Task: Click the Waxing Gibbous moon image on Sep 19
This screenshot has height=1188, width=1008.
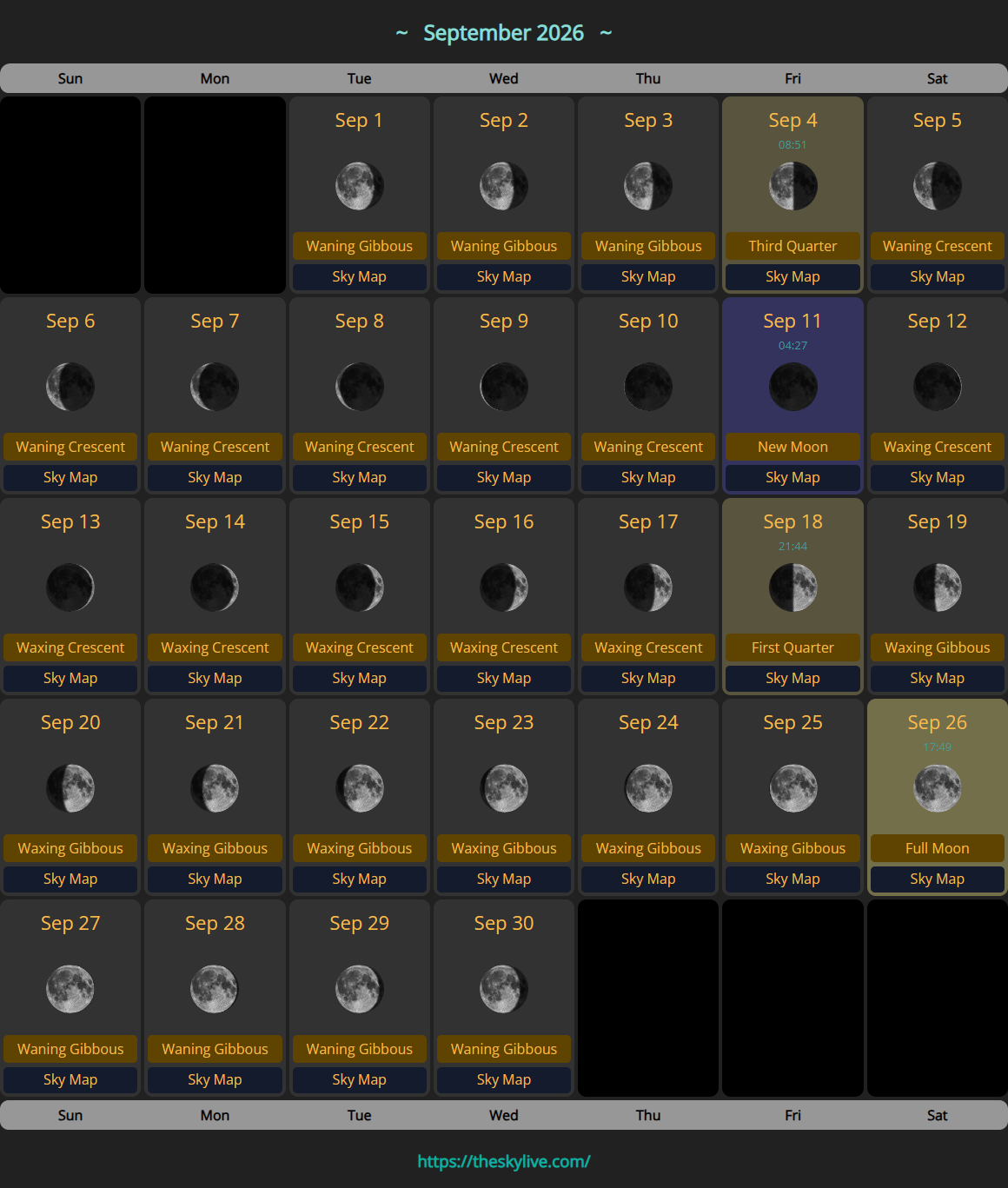Action: point(937,587)
